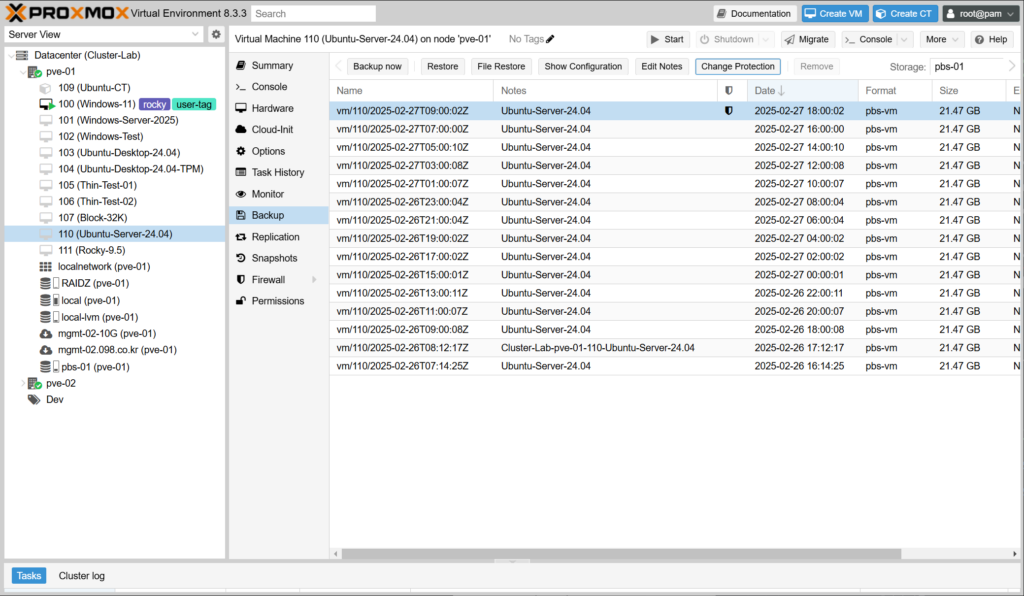The width and height of the screenshot is (1024, 596).
Task: Switch to the Cluster log tab
Action: point(81,576)
